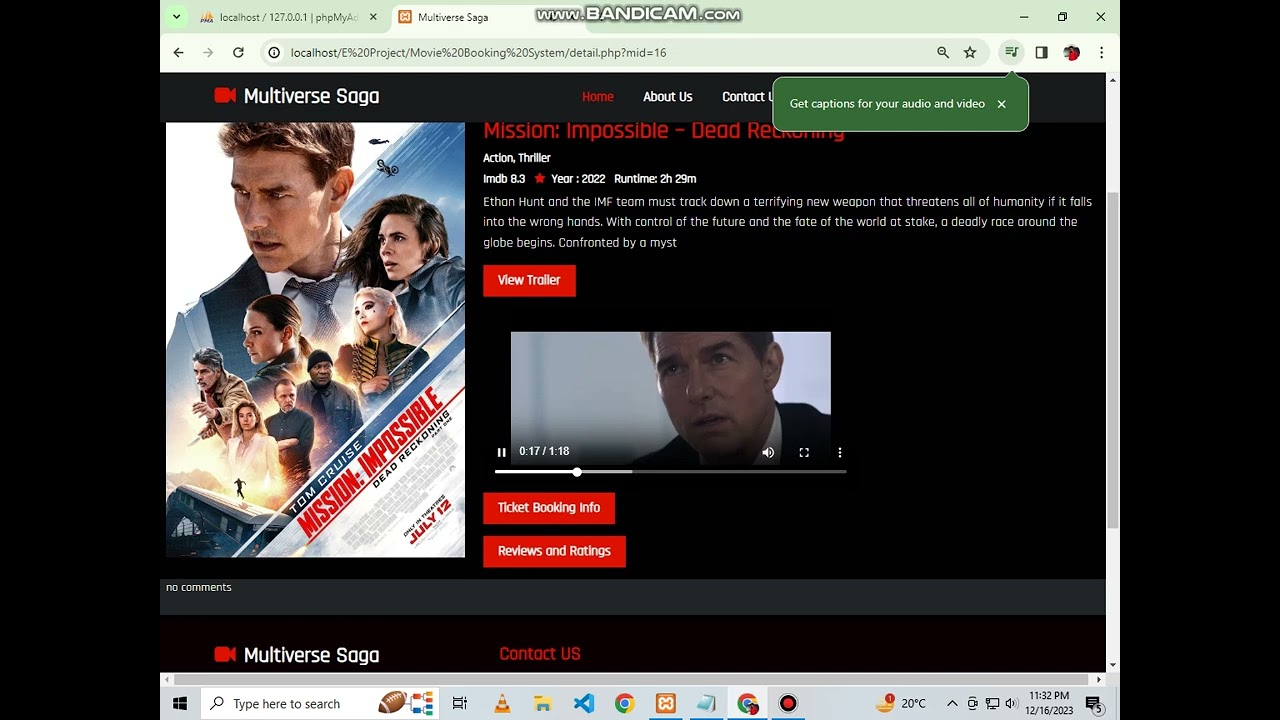
Task: Open the Bandicam recorder taskbar icon
Action: click(x=788, y=704)
